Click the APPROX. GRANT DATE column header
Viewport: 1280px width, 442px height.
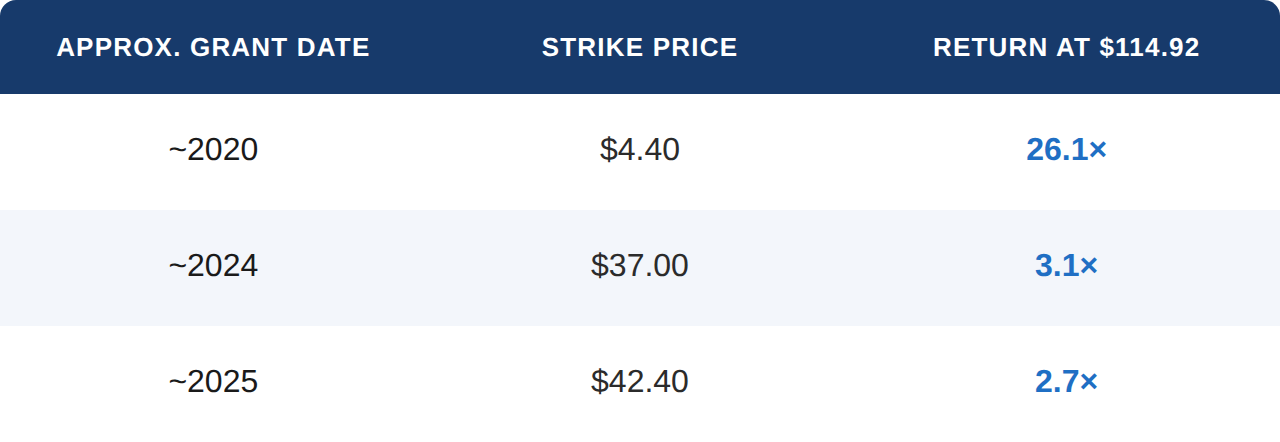pos(213,47)
